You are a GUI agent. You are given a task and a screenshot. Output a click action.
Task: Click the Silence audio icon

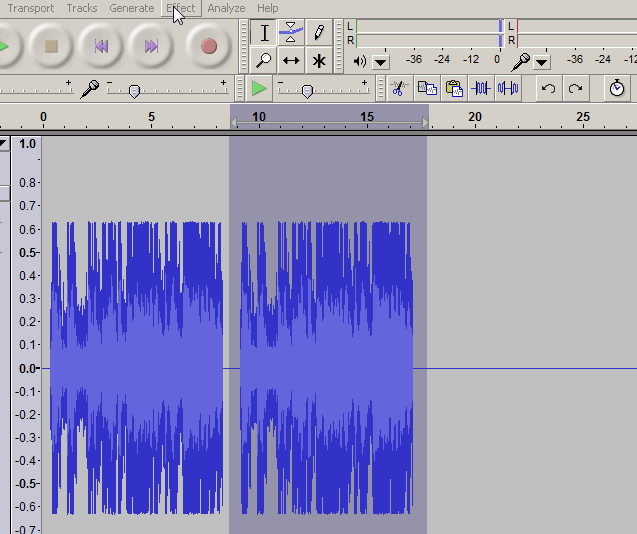(x=508, y=88)
